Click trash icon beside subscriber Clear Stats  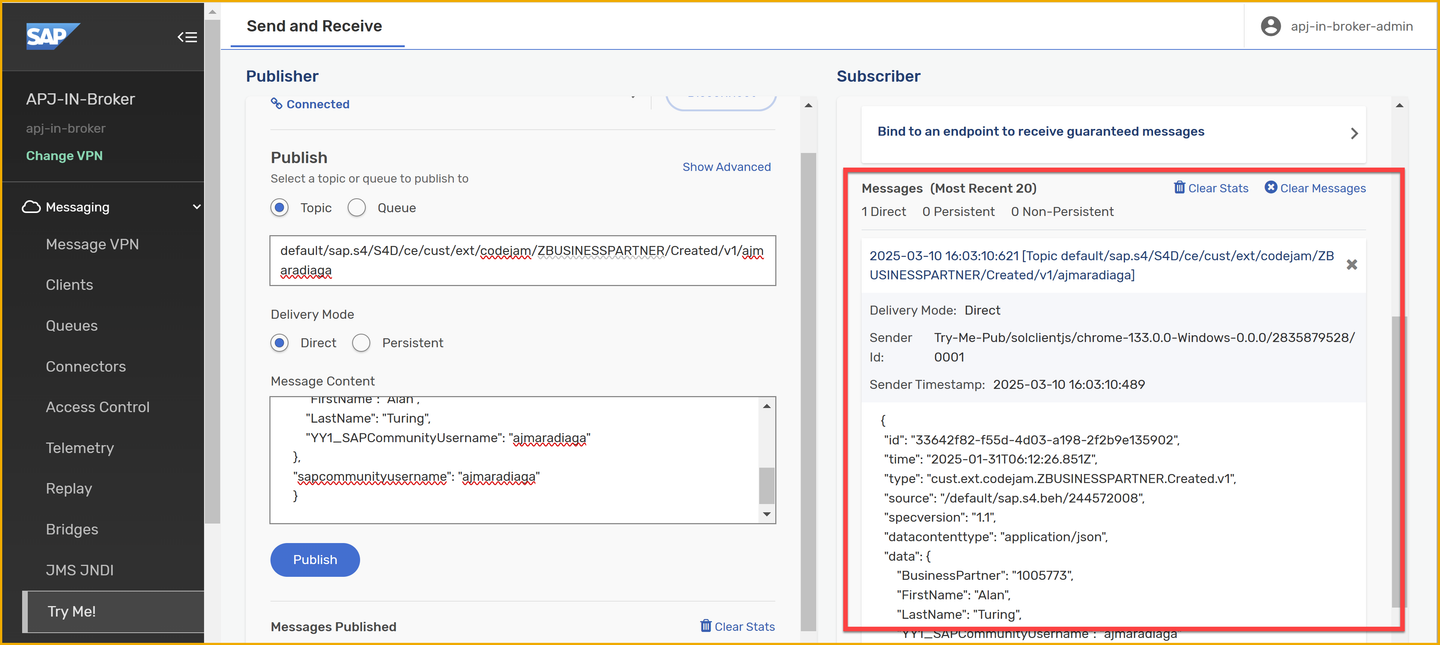coord(1179,187)
